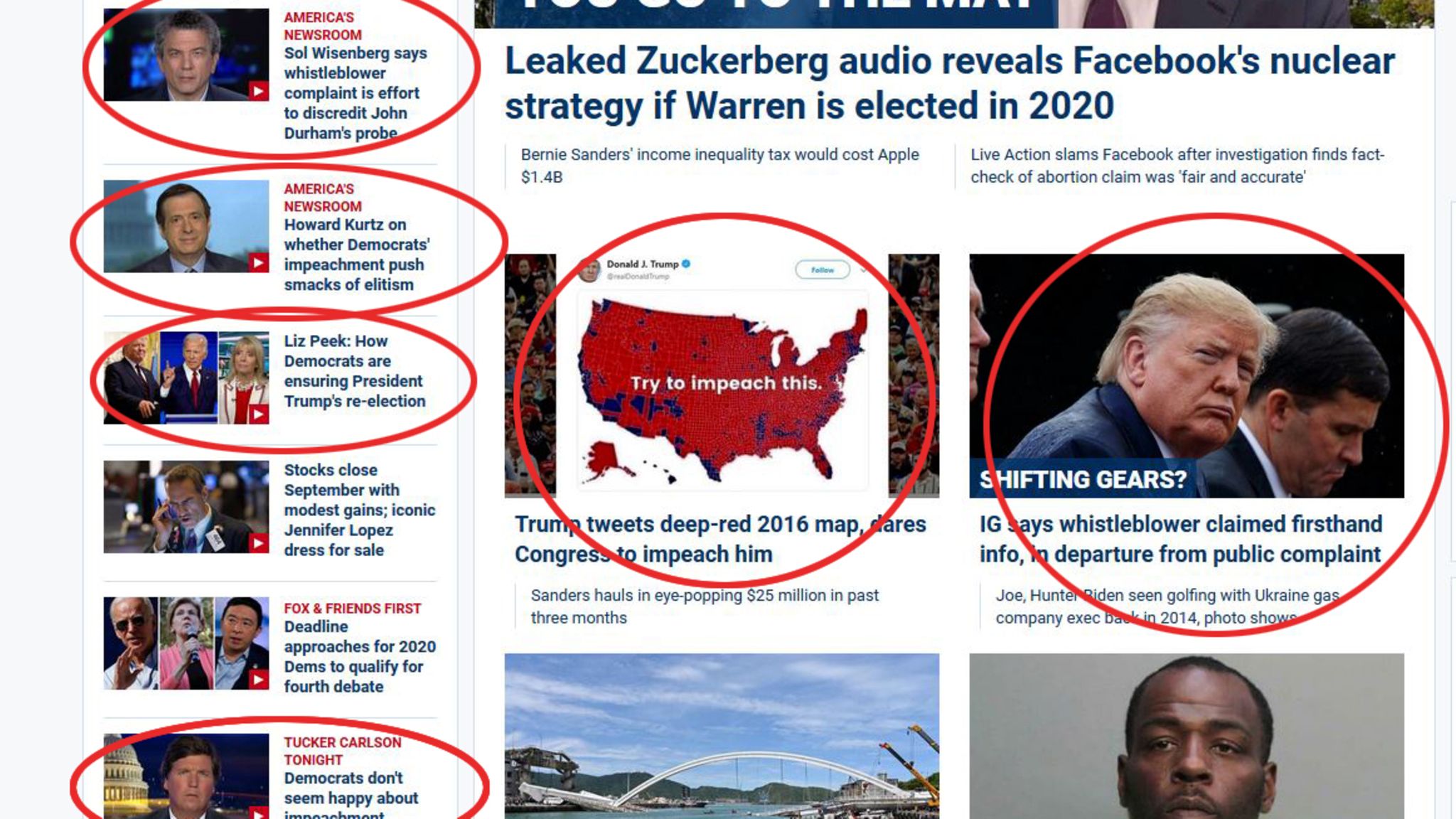Screen dimensions: 1456x819
Task: Open Bernie Sanders income inequality tax story
Action: [719, 166]
